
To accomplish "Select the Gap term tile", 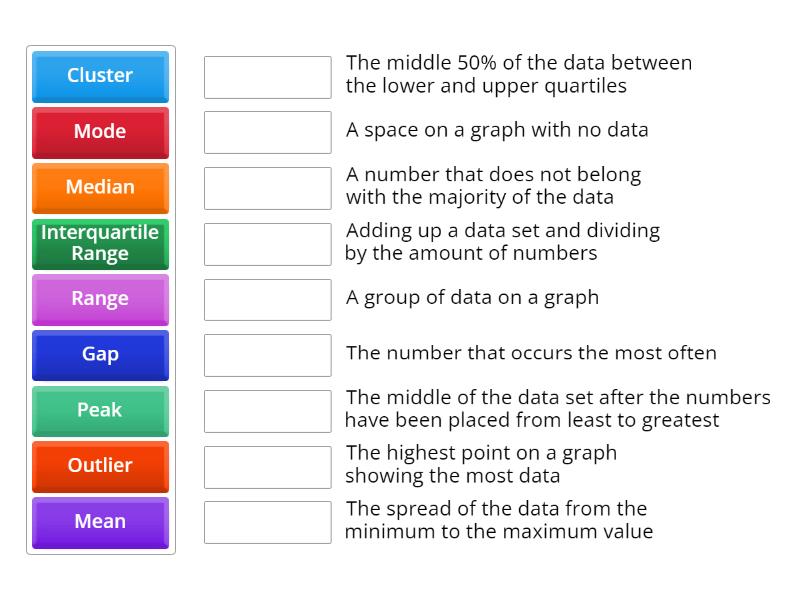I will pos(100,355).
